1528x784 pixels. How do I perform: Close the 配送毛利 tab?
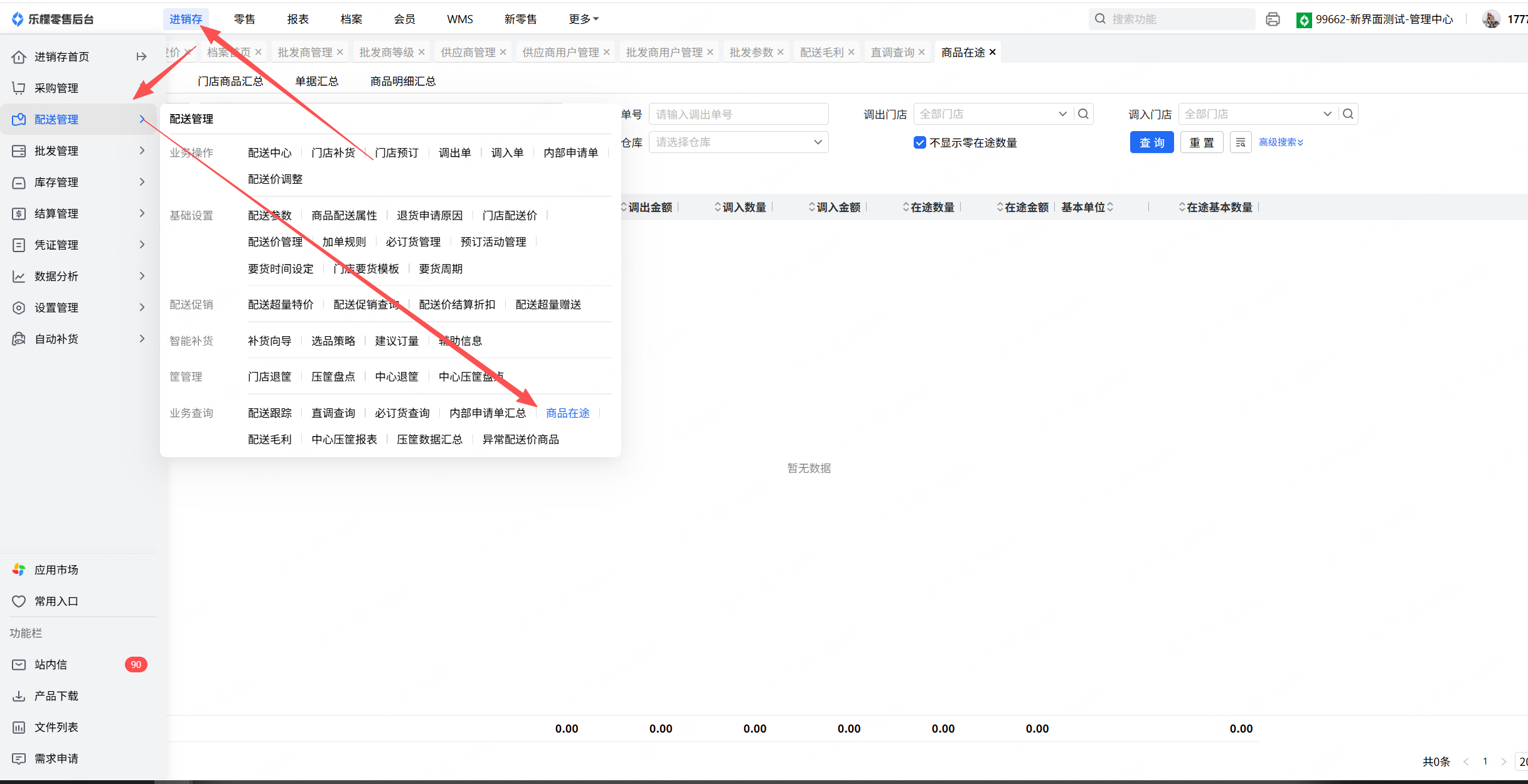click(852, 53)
